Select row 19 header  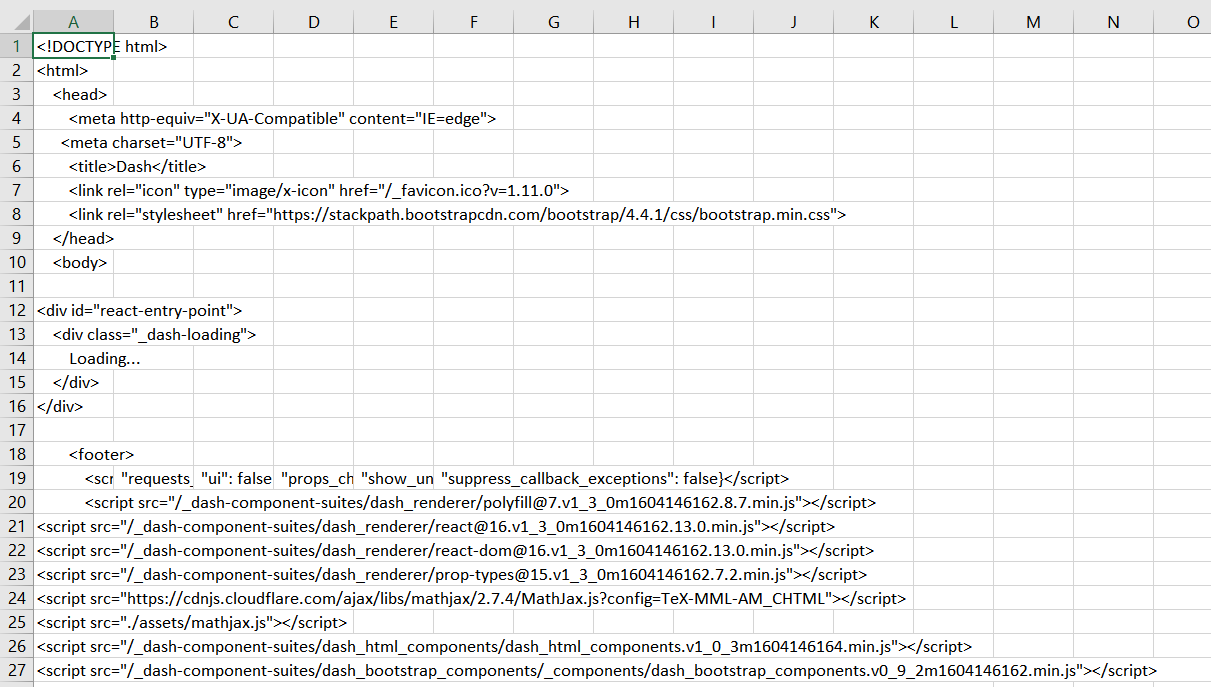(17, 478)
